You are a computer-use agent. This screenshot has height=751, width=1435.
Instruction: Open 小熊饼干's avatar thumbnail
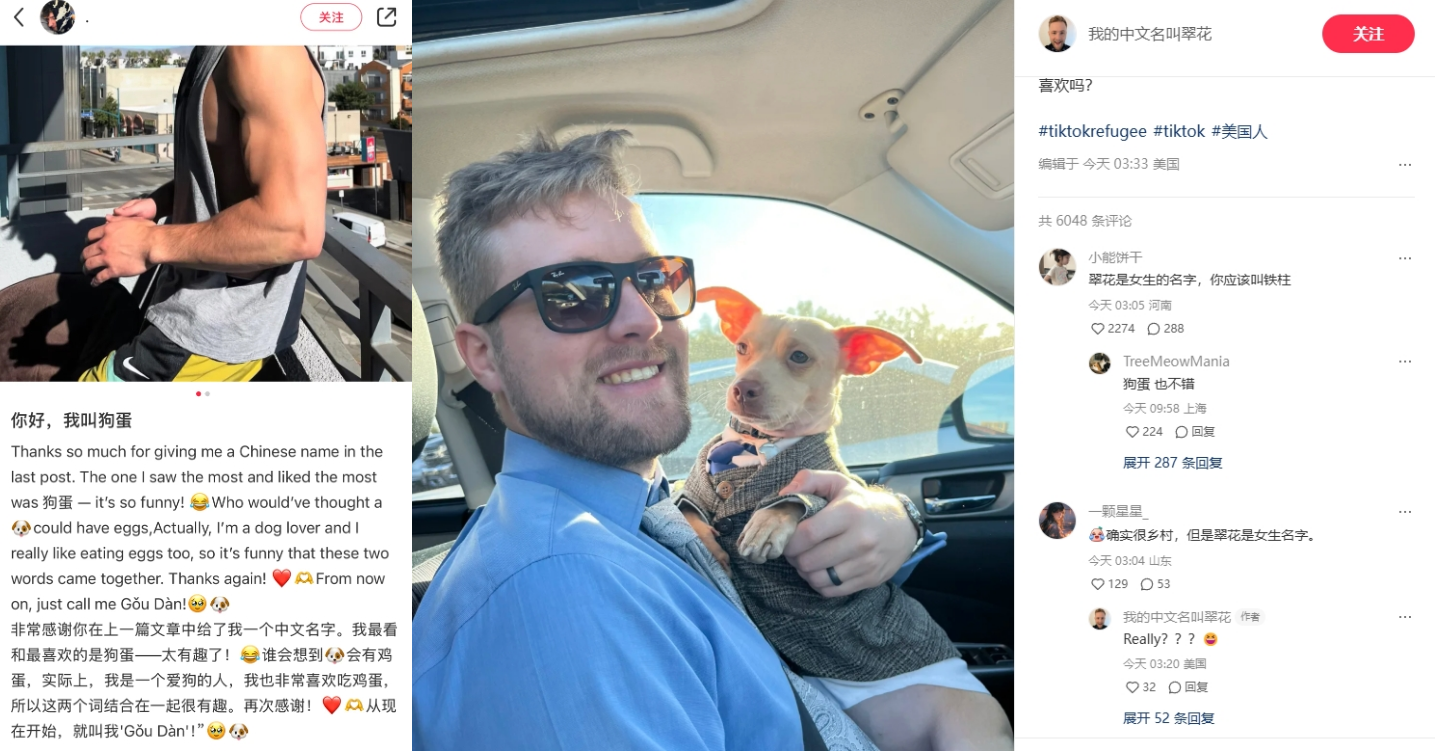coord(1057,267)
